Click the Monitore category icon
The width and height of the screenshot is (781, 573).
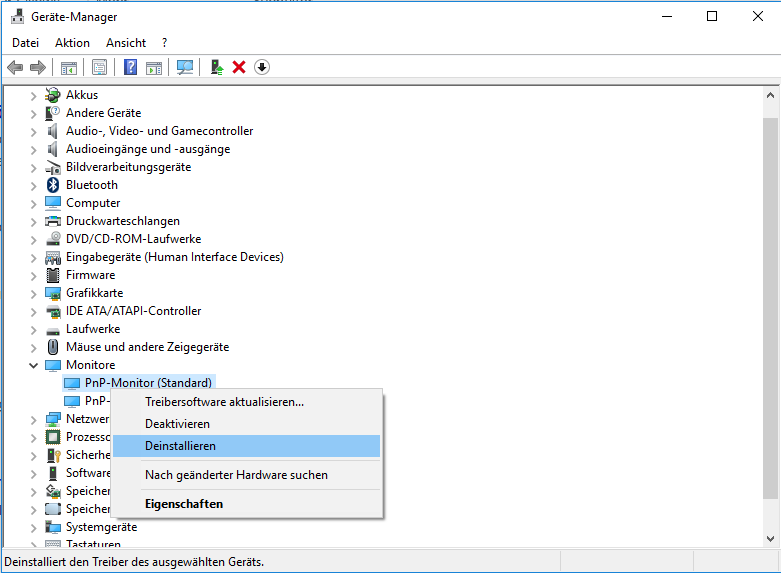point(53,365)
